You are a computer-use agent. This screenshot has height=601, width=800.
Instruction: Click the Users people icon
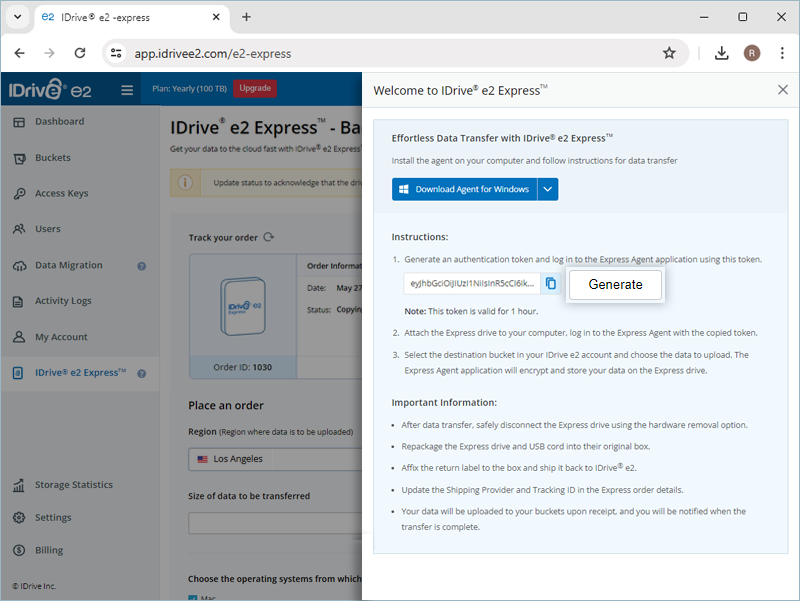tap(19, 229)
